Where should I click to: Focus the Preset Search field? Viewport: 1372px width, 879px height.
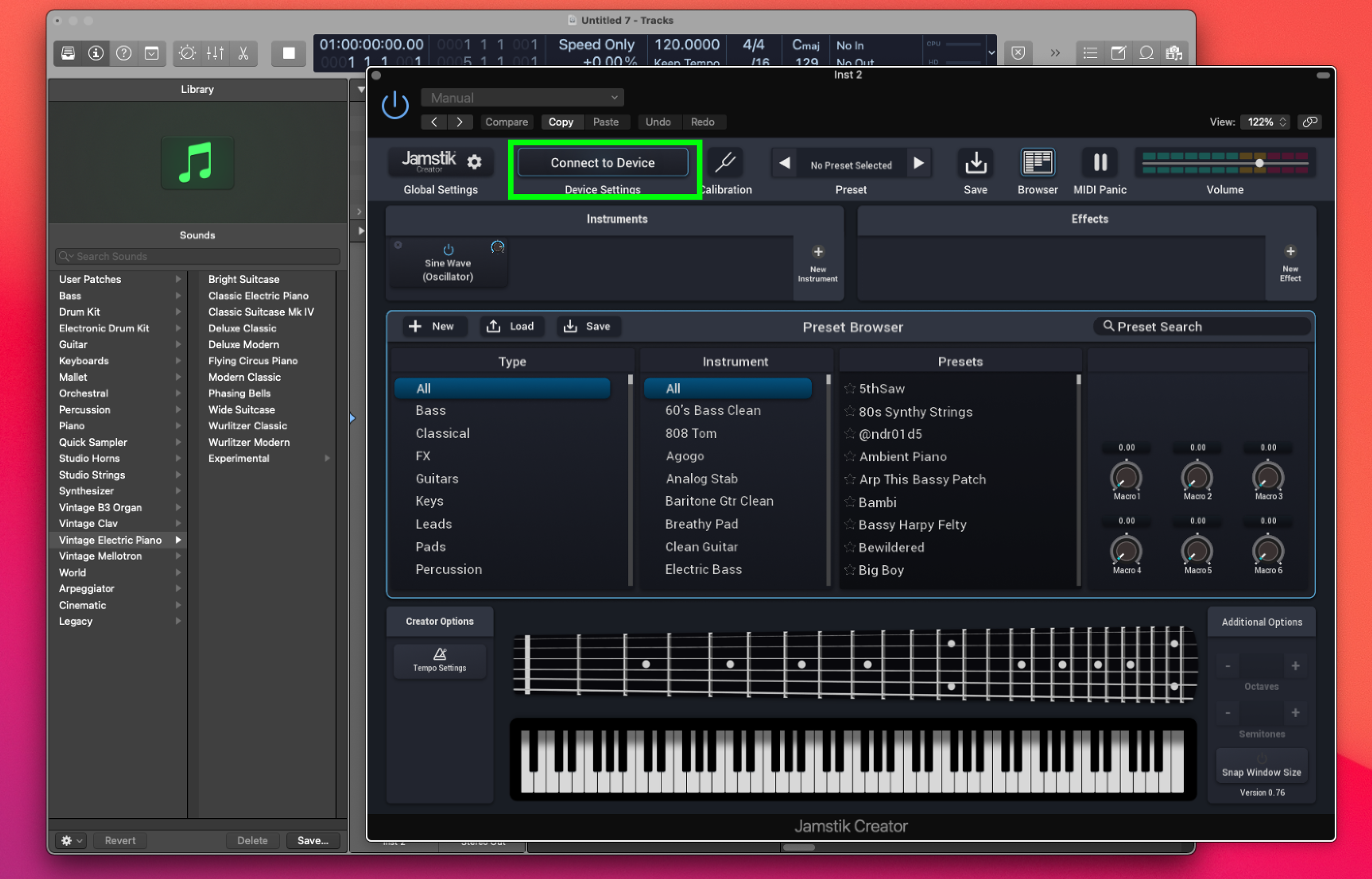click(x=1201, y=327)
